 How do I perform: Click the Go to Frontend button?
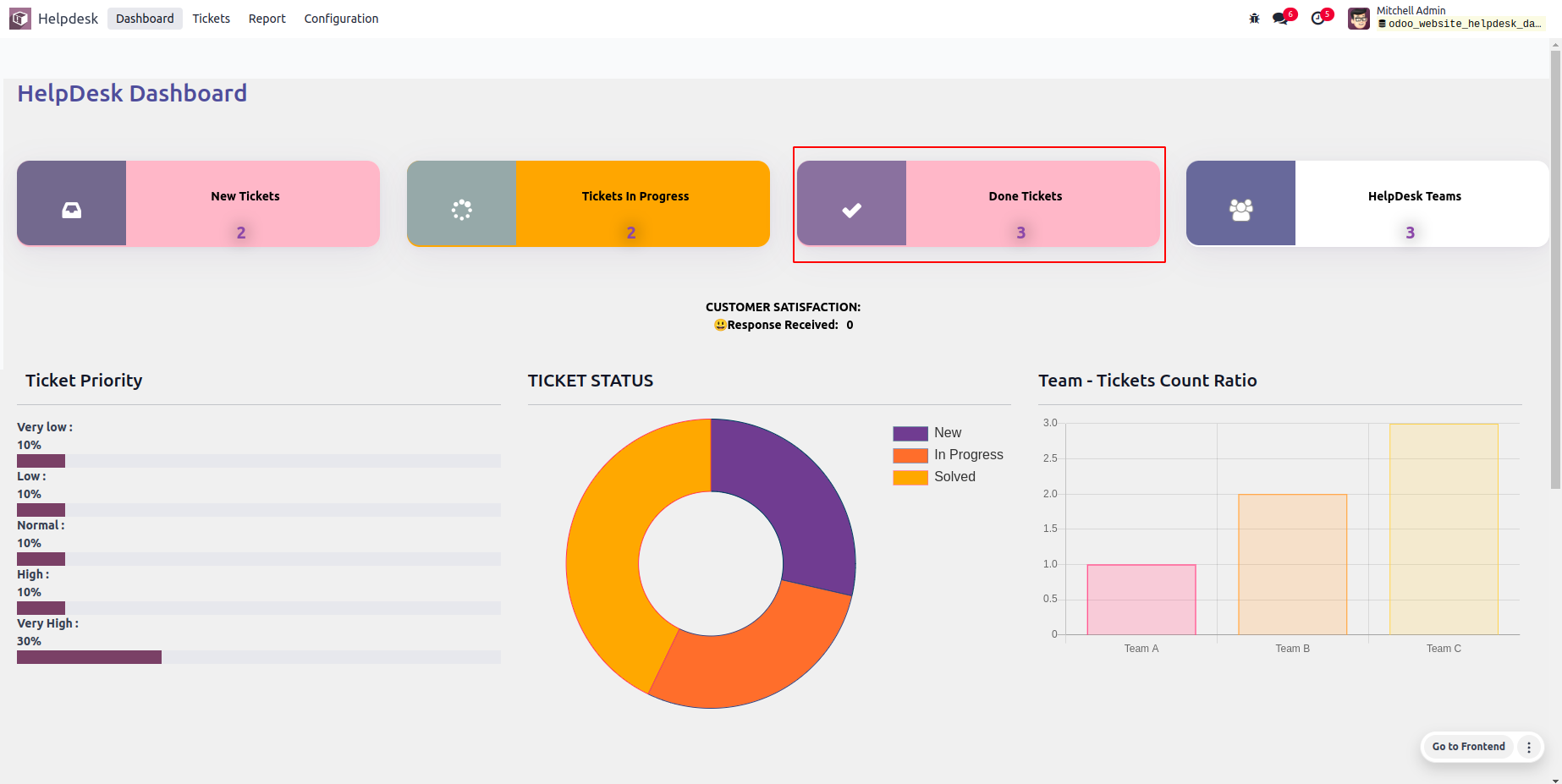click(x=1468, y=747)
